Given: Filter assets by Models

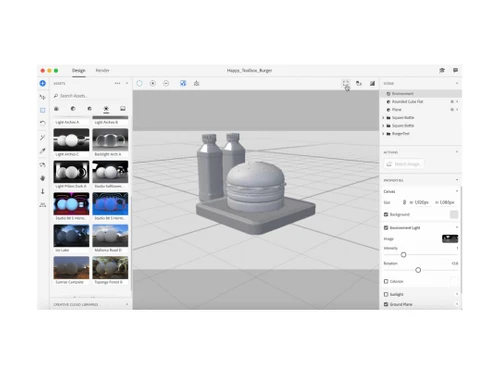Looking at the screenshot, I should click(x=56, y=109).
